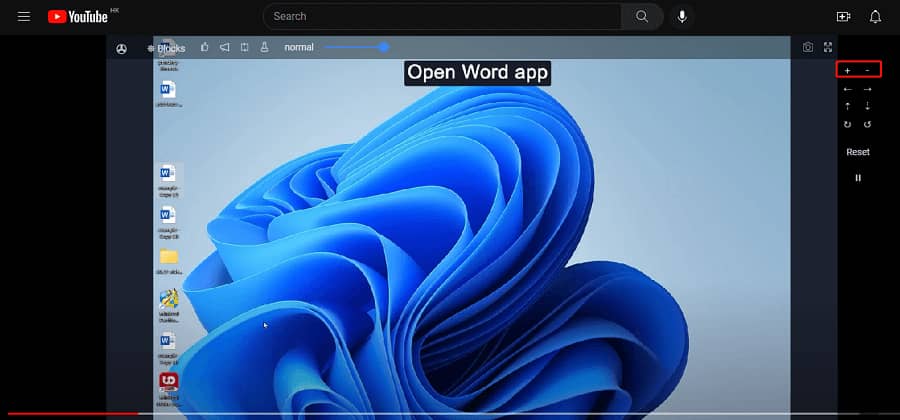Adjust the blue slider handle beside normal
Viewport: 900px width, 420px height.
point(384,47)
